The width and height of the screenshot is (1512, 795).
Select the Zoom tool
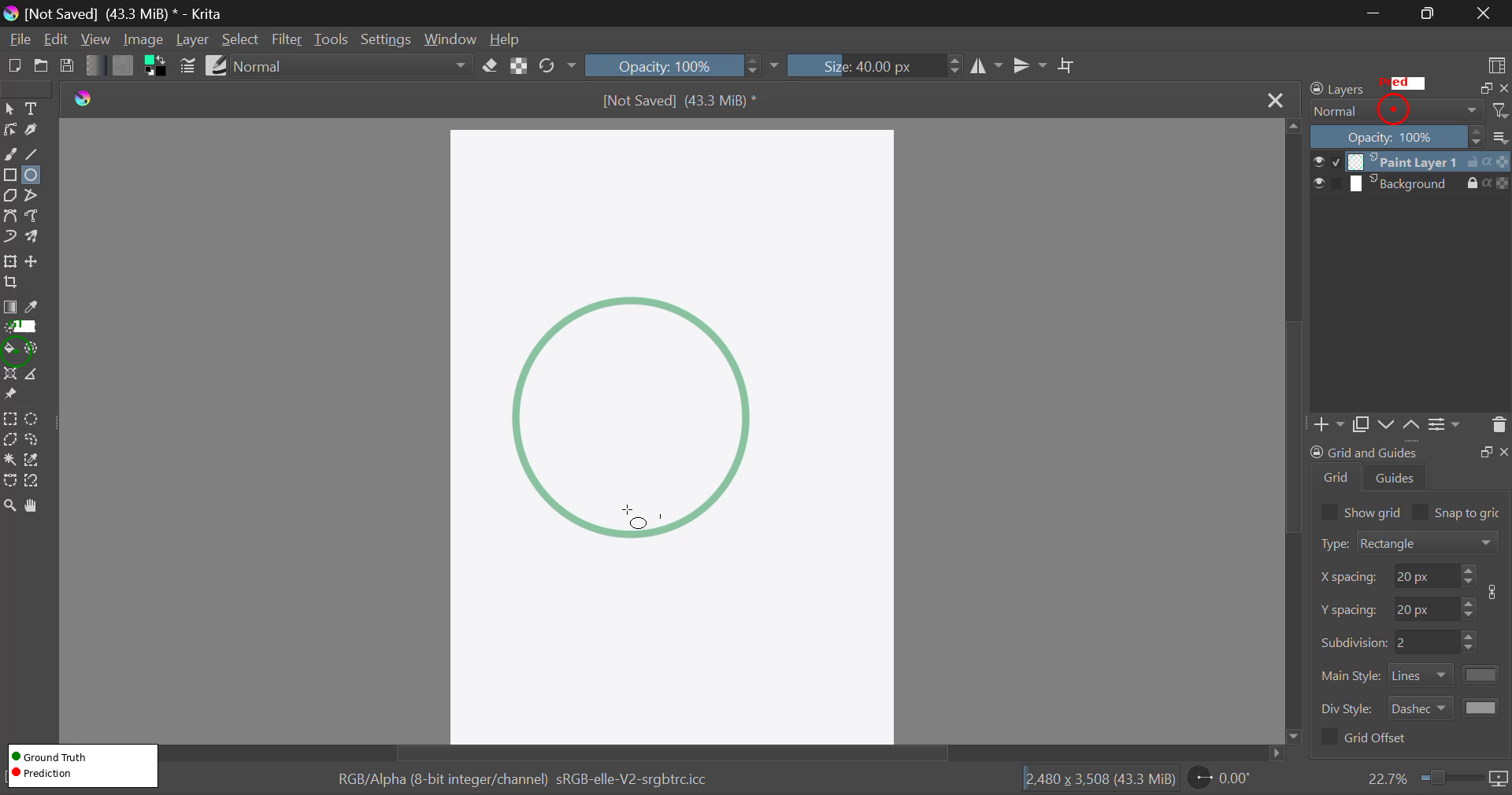[x=9, y=506]
